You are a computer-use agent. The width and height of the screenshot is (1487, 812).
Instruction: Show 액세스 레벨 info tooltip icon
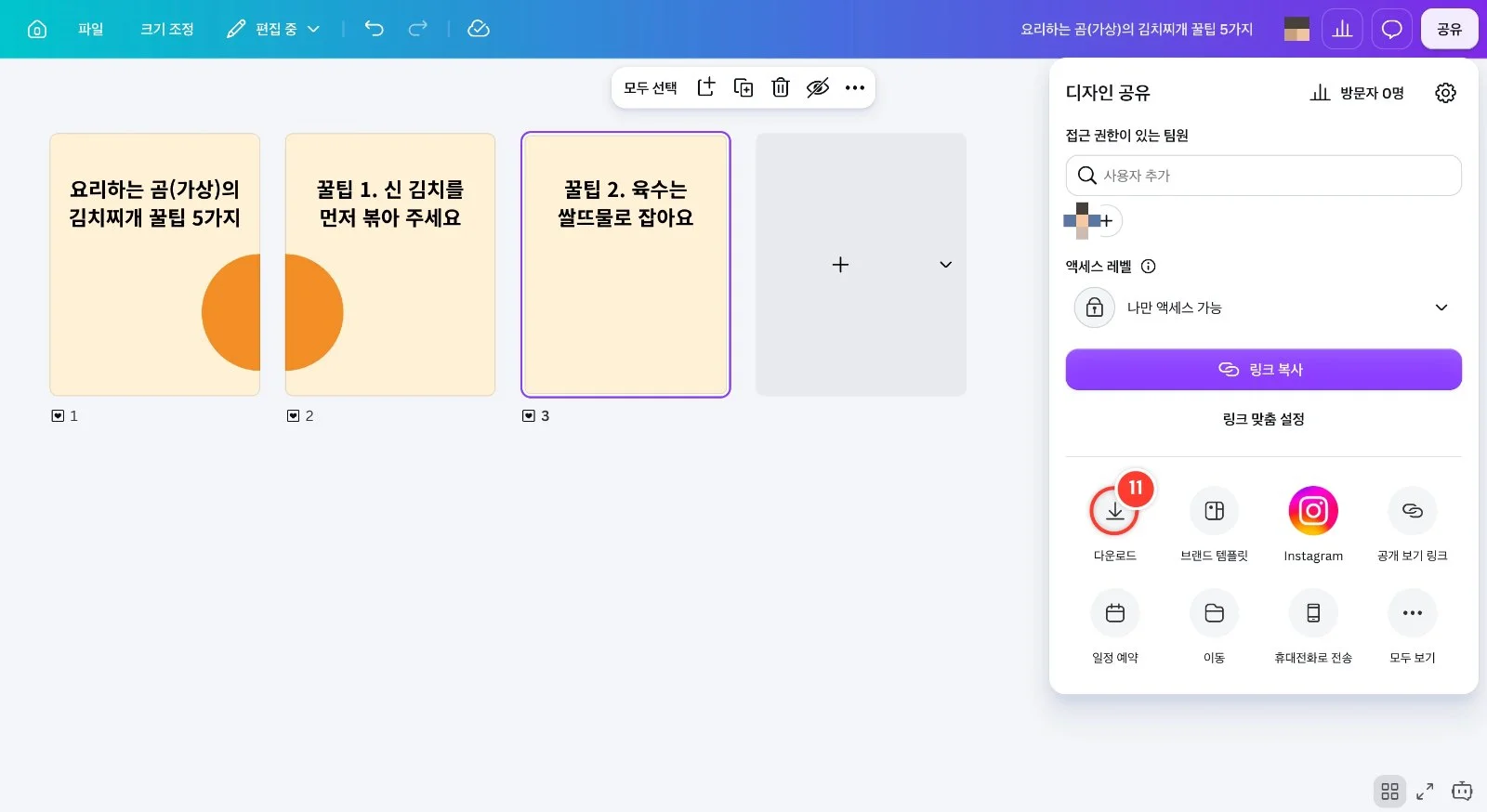click(x=1149, y=267)
